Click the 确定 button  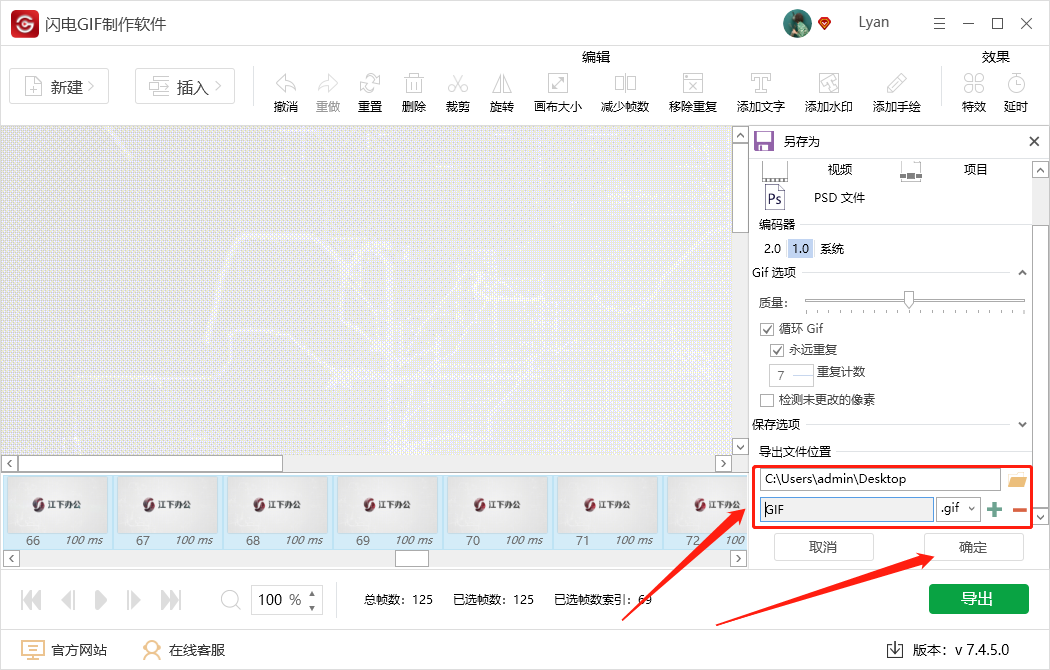[x=974, y=547]
